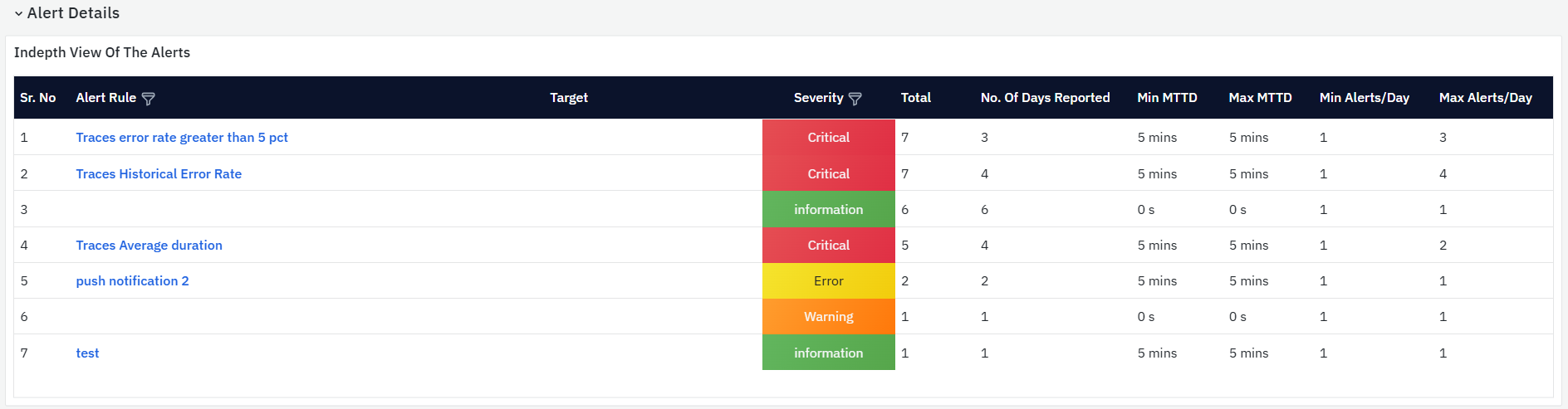Click the Sr. No column header
This screenshot has width=1568, height=409.
coord(38,98)
